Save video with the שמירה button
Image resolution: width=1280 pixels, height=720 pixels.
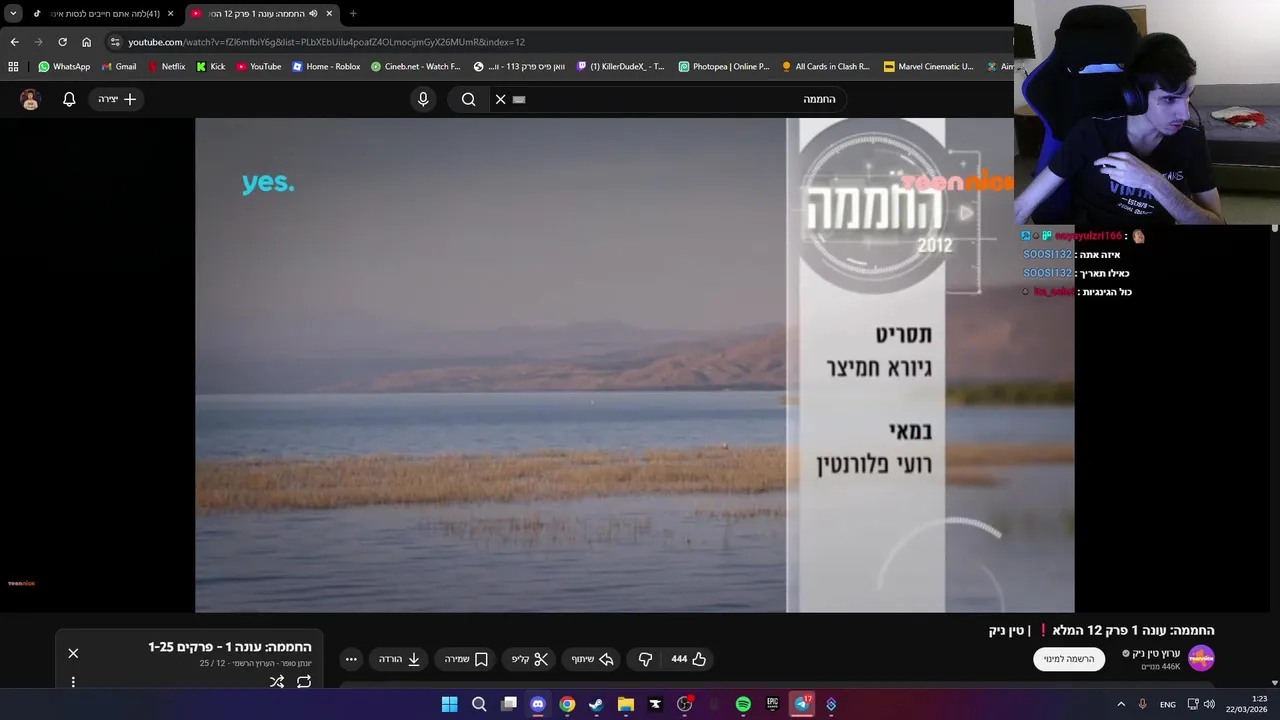[x=466, y=659]
